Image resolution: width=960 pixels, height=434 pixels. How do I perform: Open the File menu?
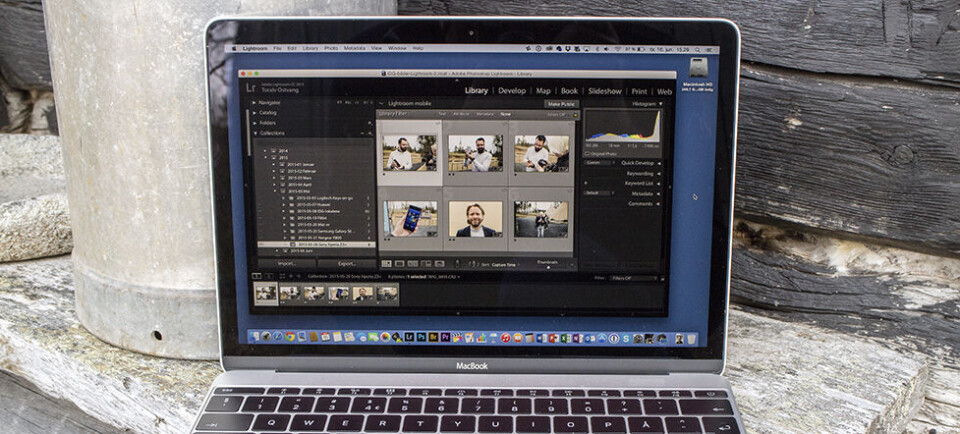pyautogui.click(x=277, y=48)
